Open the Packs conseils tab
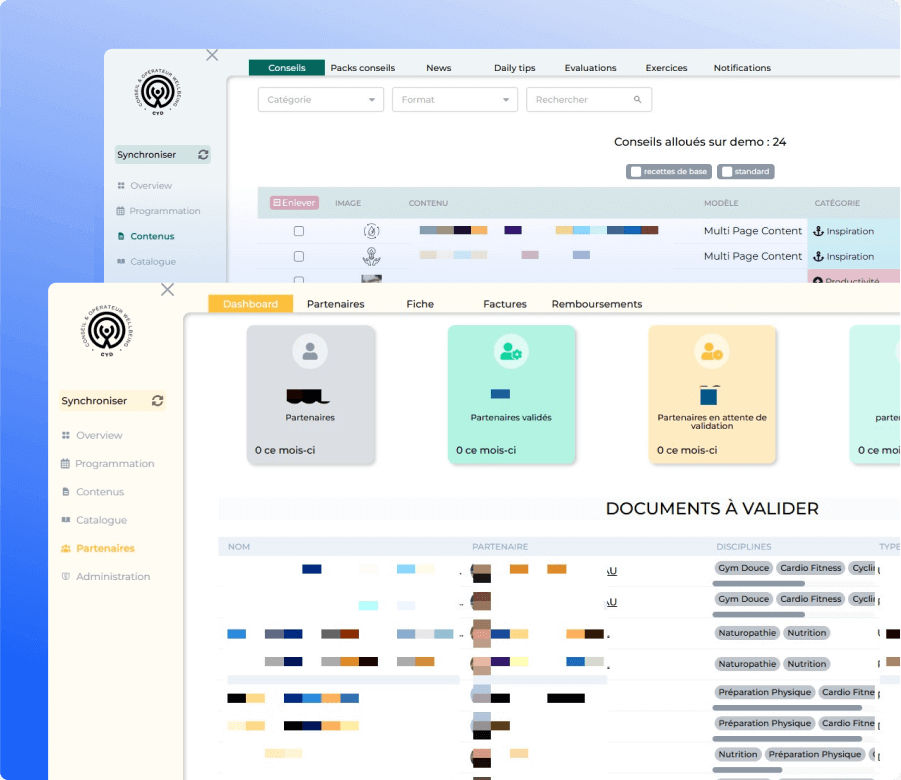Image resolution: width=901 pixels, height=780 pixels. pos(362,68)
